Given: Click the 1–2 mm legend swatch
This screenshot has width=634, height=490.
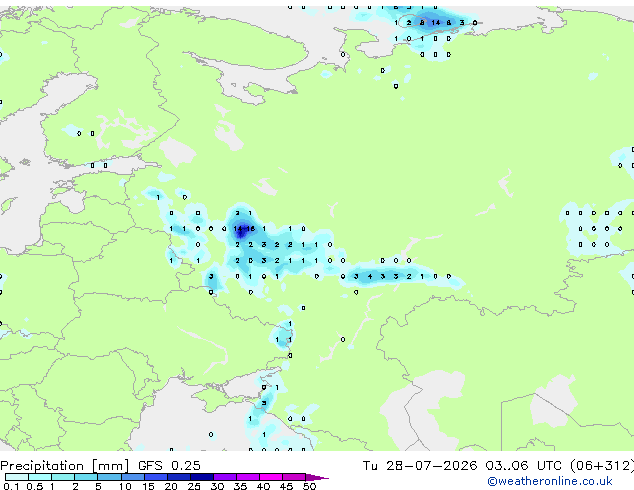Looking at the screenshot, I should coord(63,477).
